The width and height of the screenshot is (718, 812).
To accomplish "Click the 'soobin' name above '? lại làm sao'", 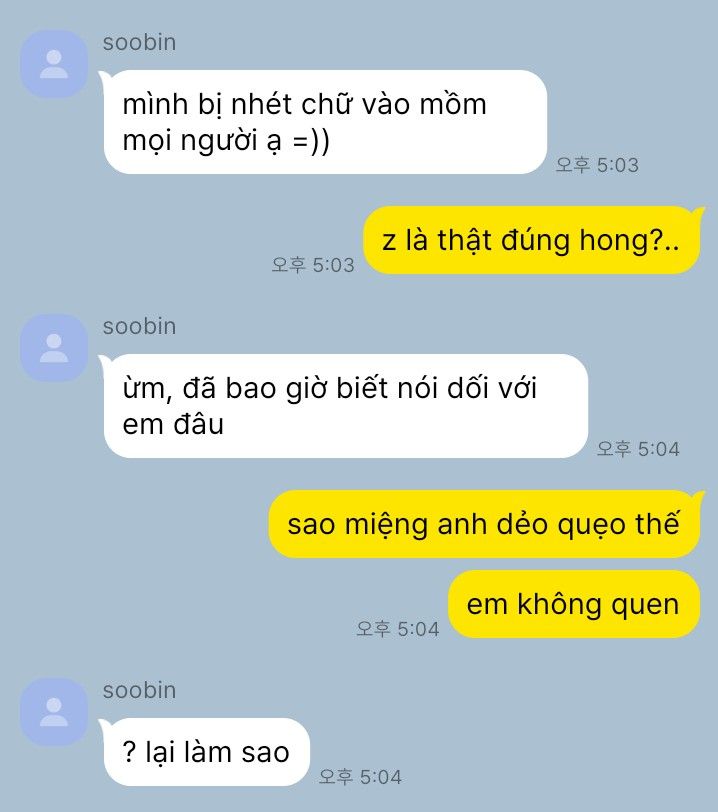I will click(139, 690).
